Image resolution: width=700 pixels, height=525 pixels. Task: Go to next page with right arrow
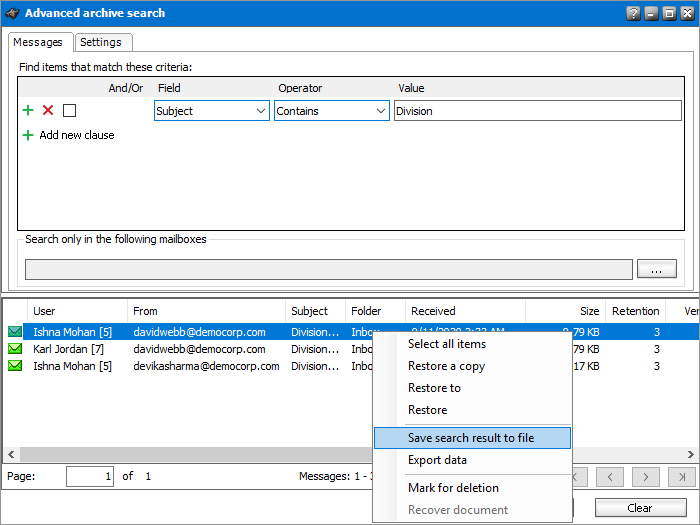click(646, 477)
